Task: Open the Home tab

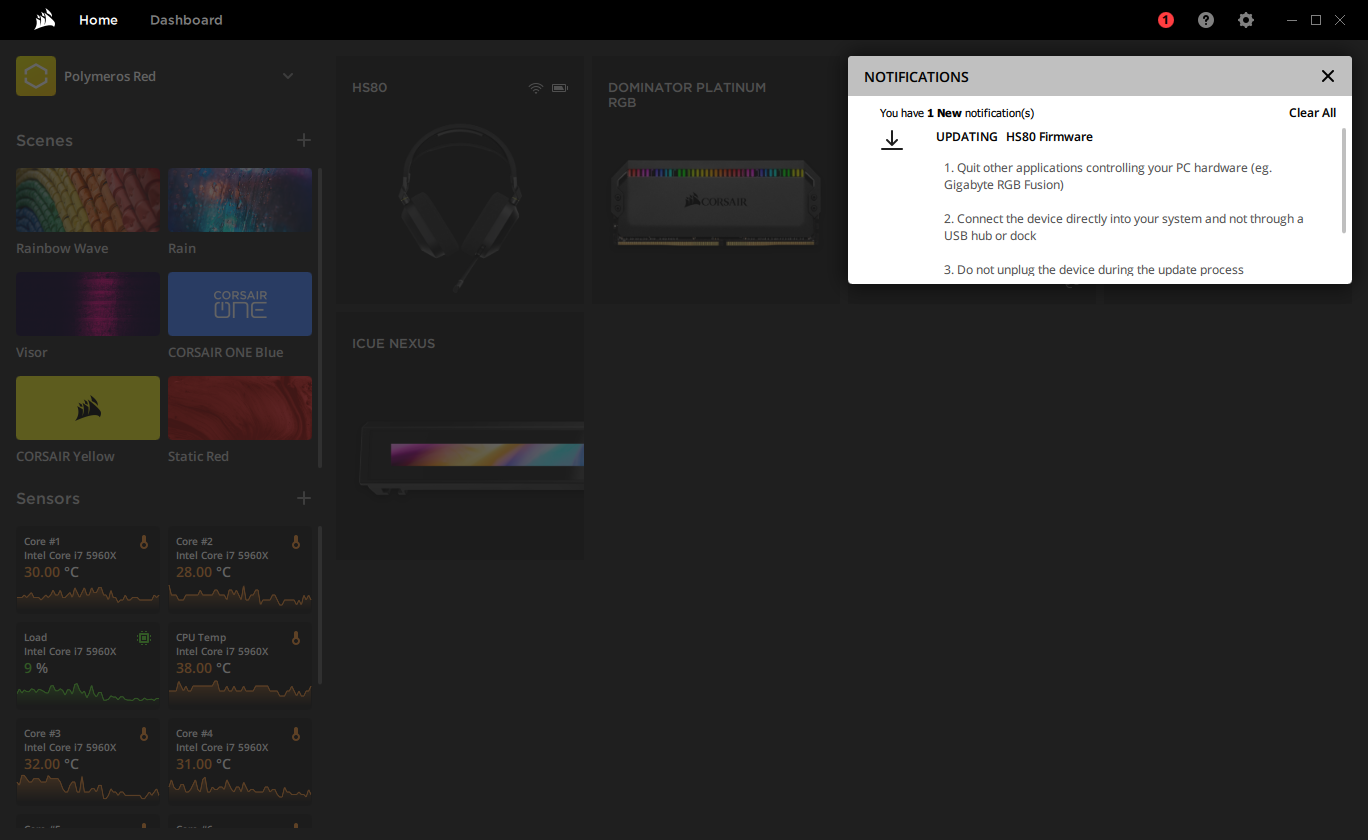Action: point(98,20)
